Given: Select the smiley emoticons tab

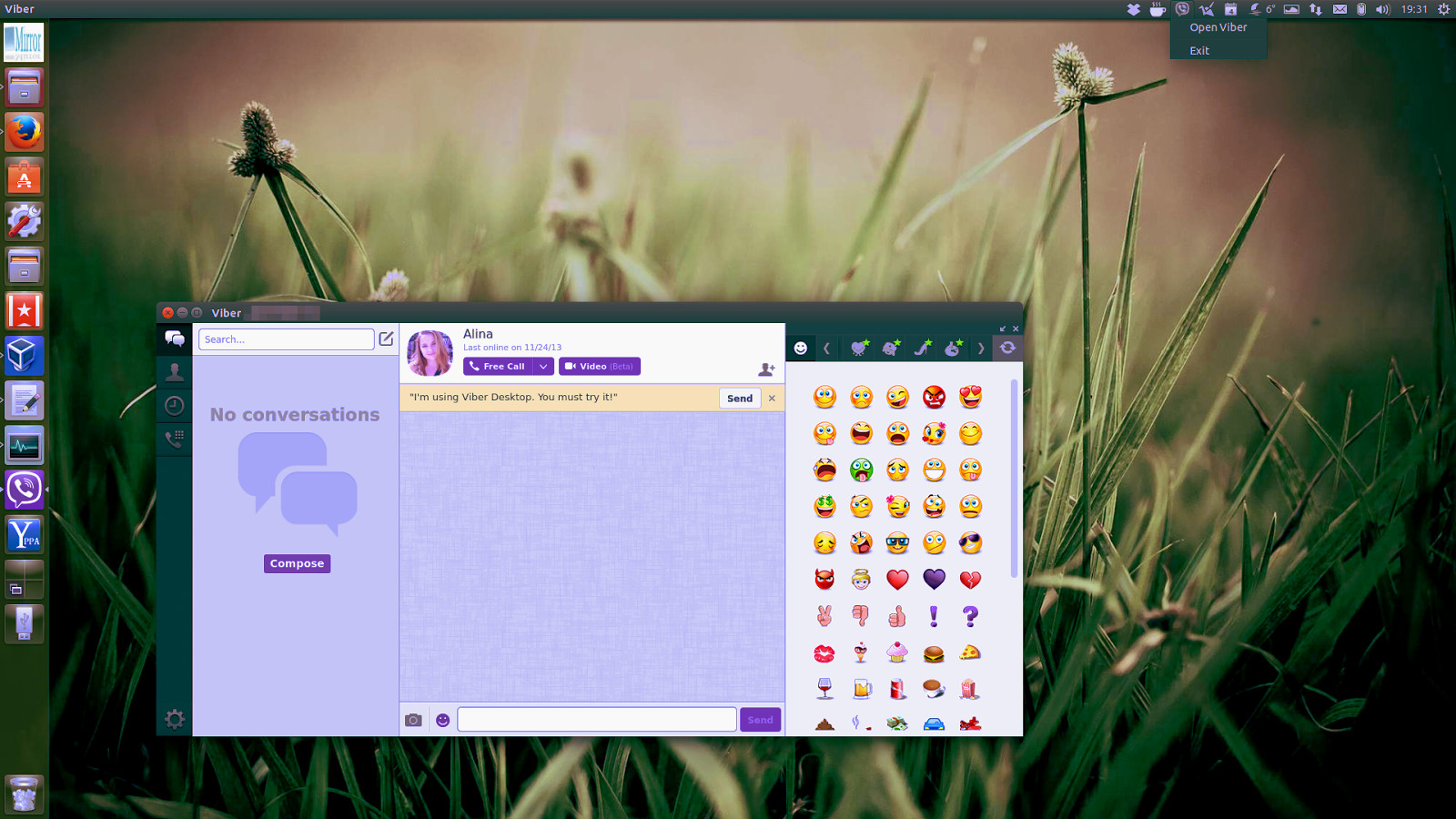Looking at the screenshot, I should 801,348.
